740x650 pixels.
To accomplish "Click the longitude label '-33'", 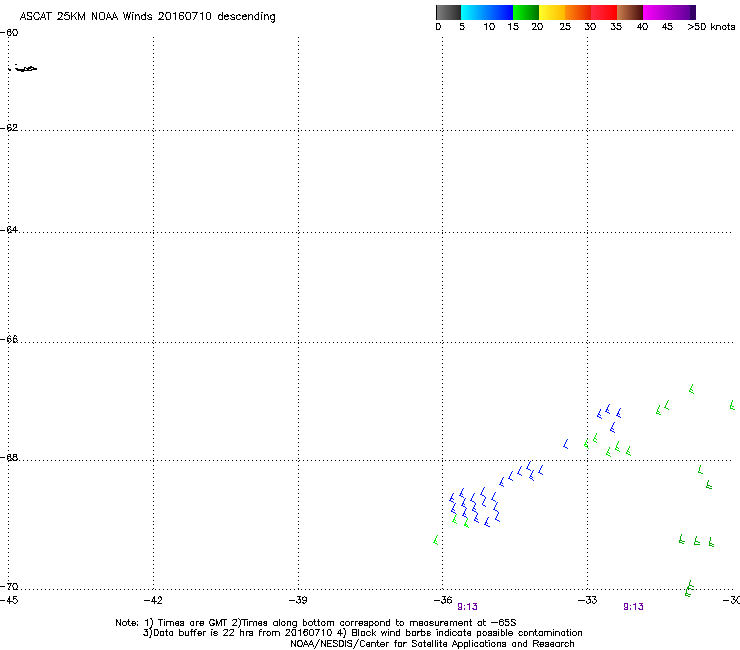I will [588, 600].
